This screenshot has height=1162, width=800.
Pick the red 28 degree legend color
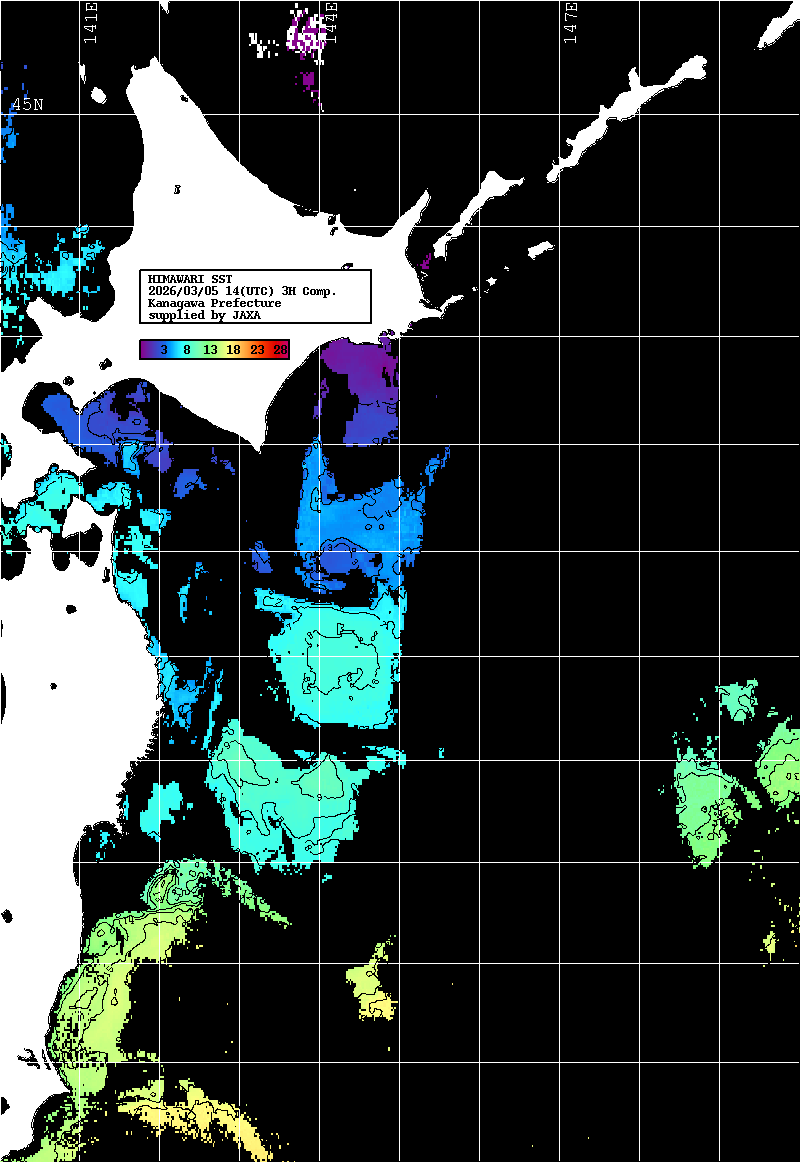pyautogui.click(x=280, y=349)
